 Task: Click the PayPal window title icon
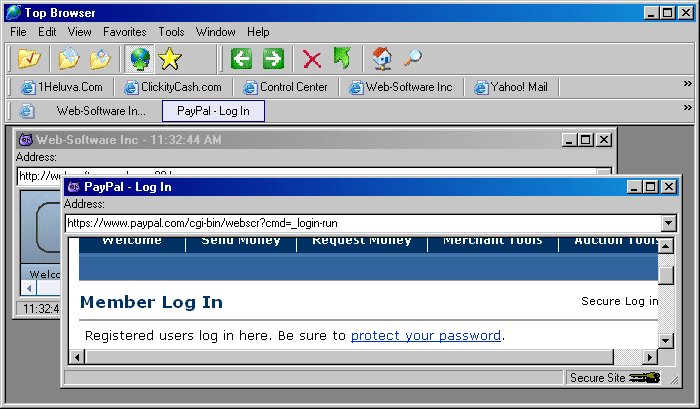pos(74,187)
